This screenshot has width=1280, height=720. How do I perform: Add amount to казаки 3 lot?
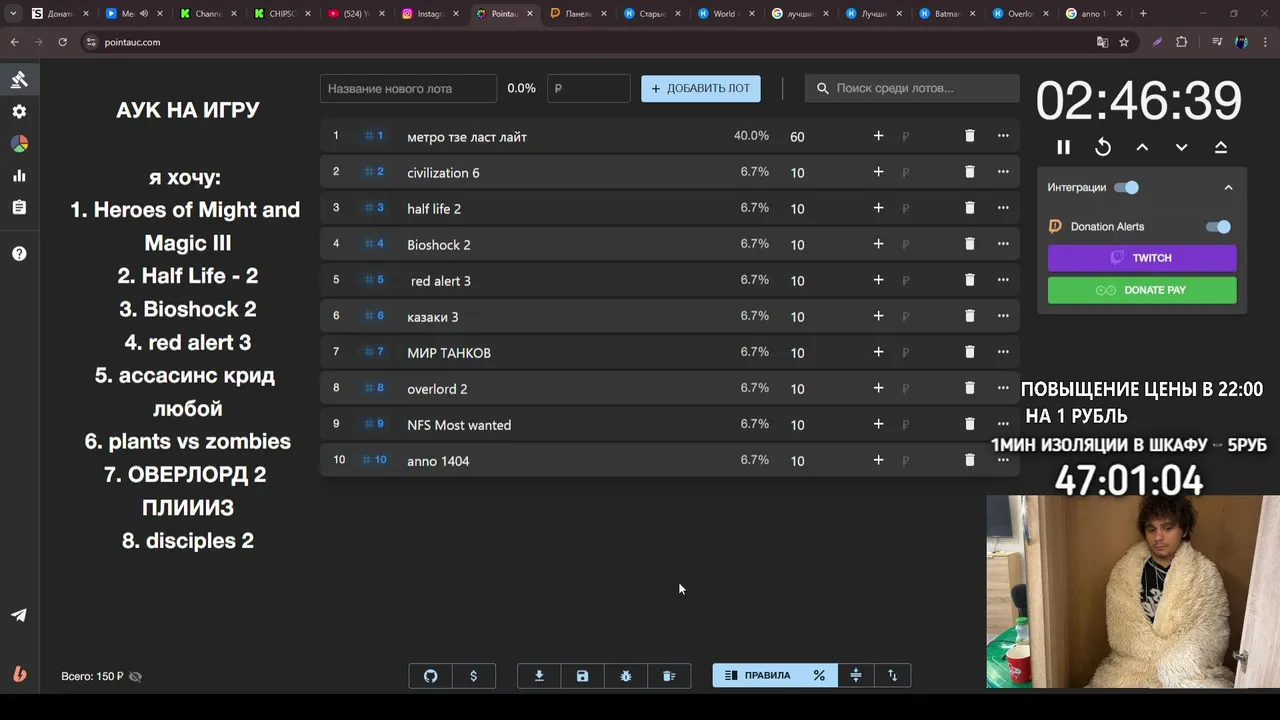click(x=878, y=316)
